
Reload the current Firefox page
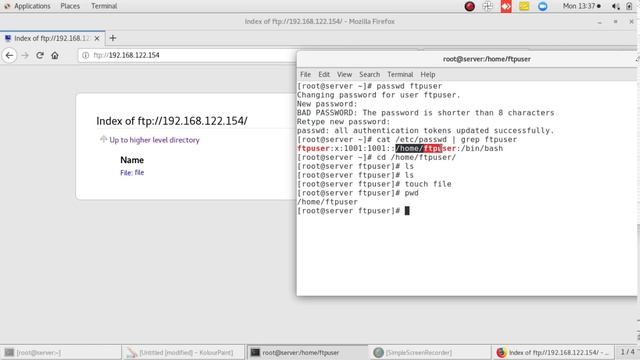40,55
